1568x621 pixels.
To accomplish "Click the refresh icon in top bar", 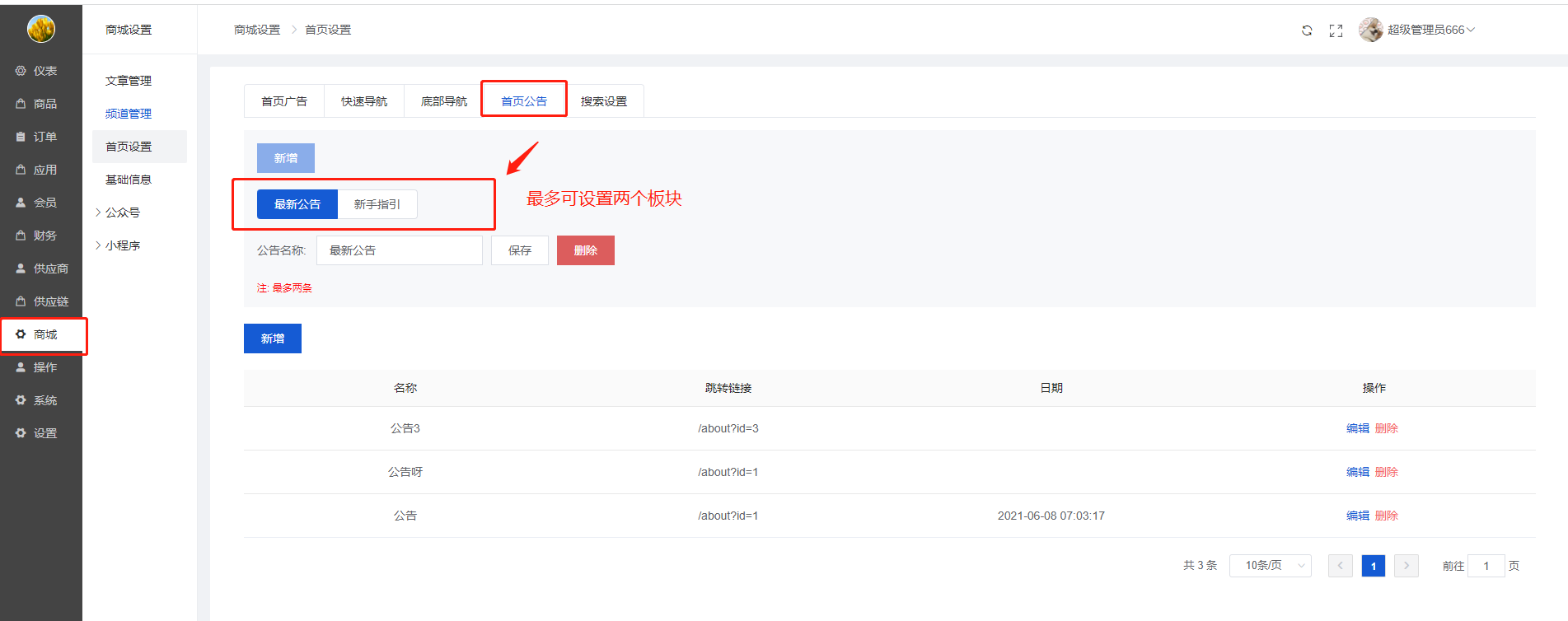I will [x=1307, y=30].
